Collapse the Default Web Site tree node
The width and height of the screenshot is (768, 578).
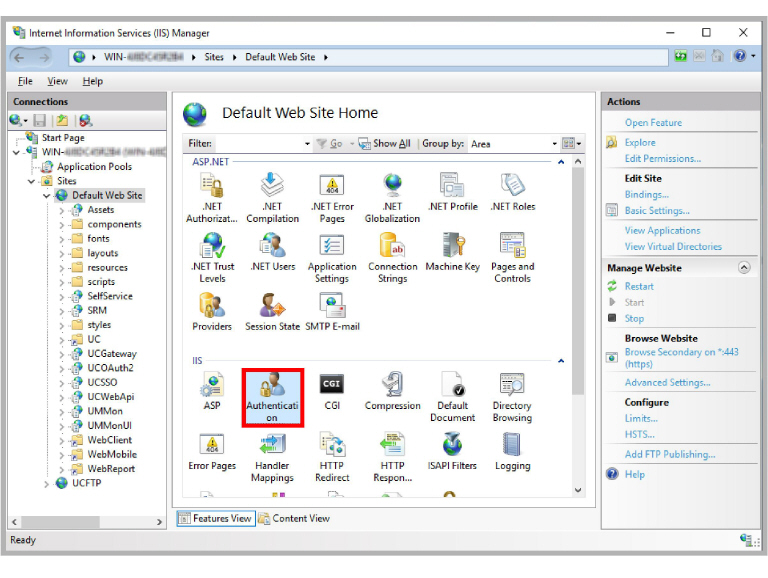tap(46, 196)
